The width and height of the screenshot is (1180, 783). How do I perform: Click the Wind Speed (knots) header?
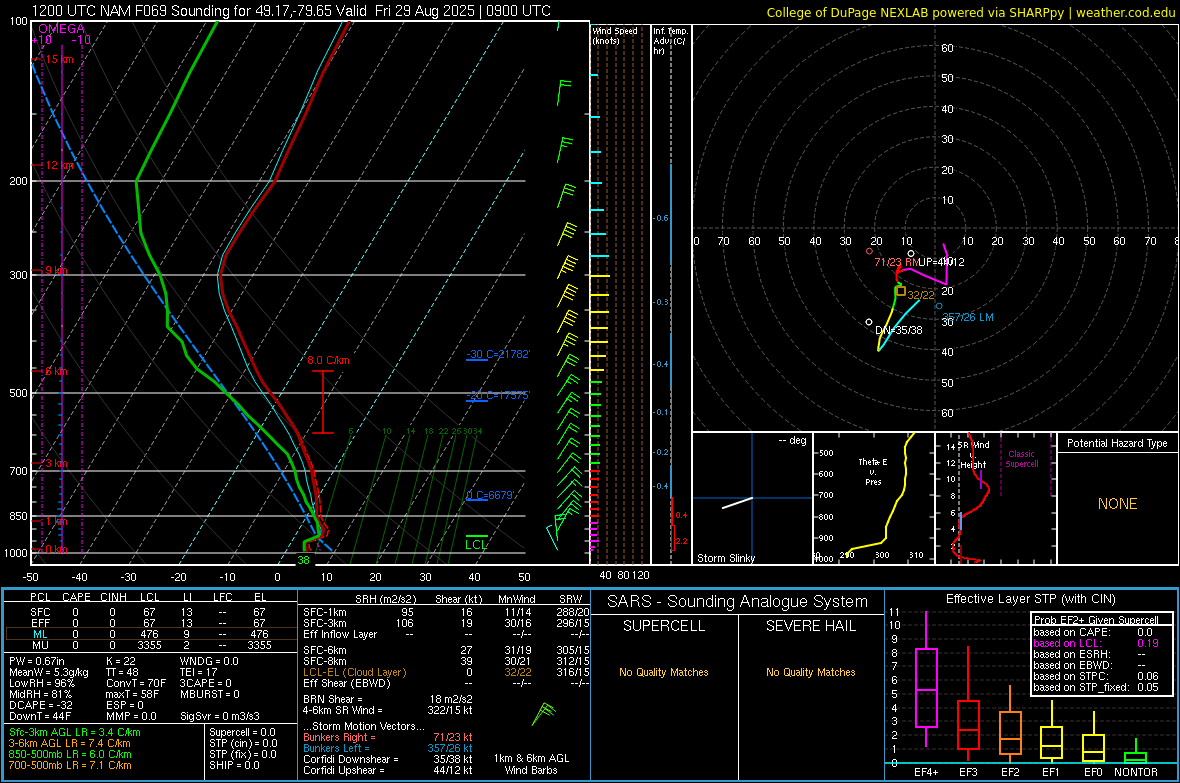615,35
